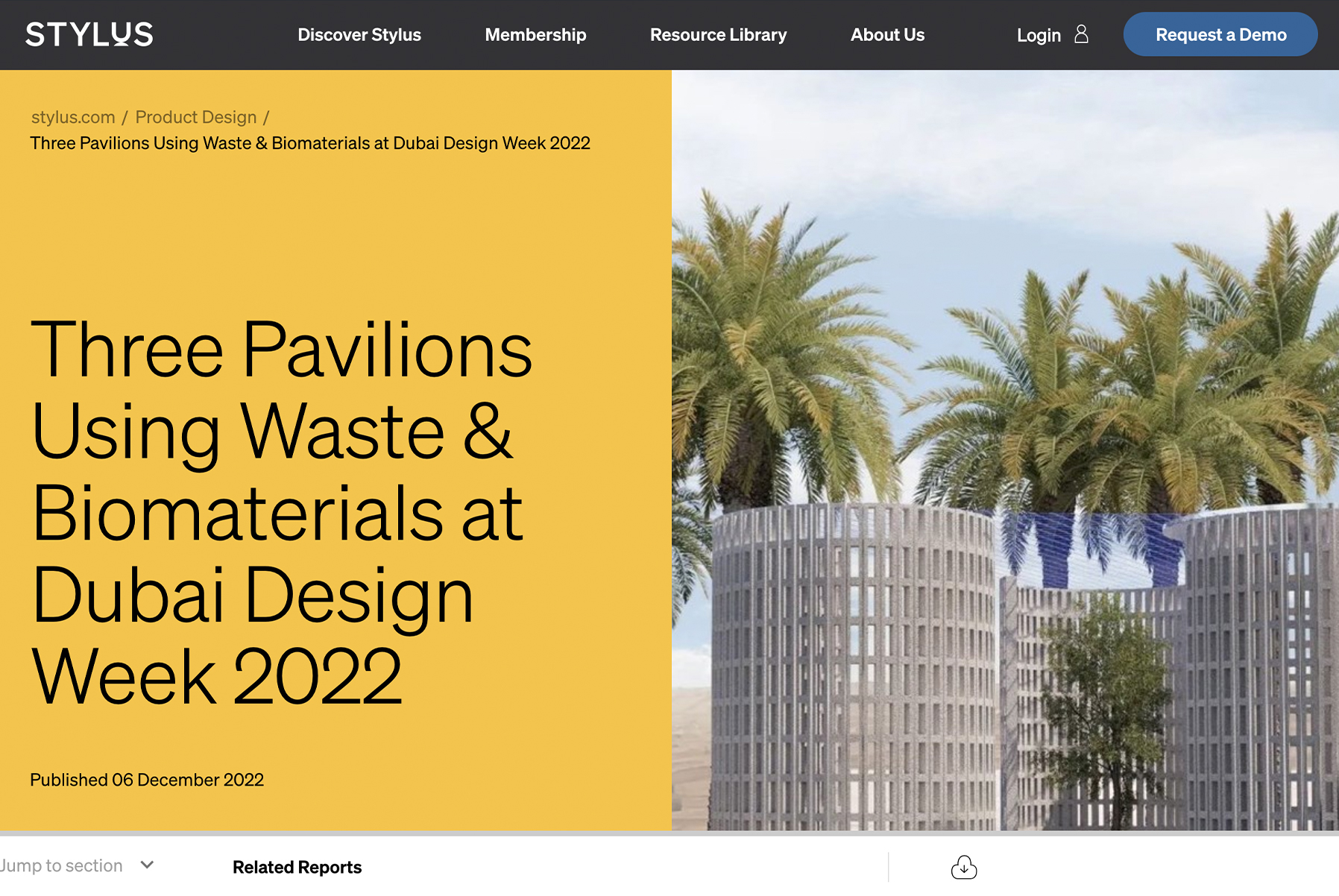
Task: Click the Stylus logo in the header
Action: pos(89,34)
